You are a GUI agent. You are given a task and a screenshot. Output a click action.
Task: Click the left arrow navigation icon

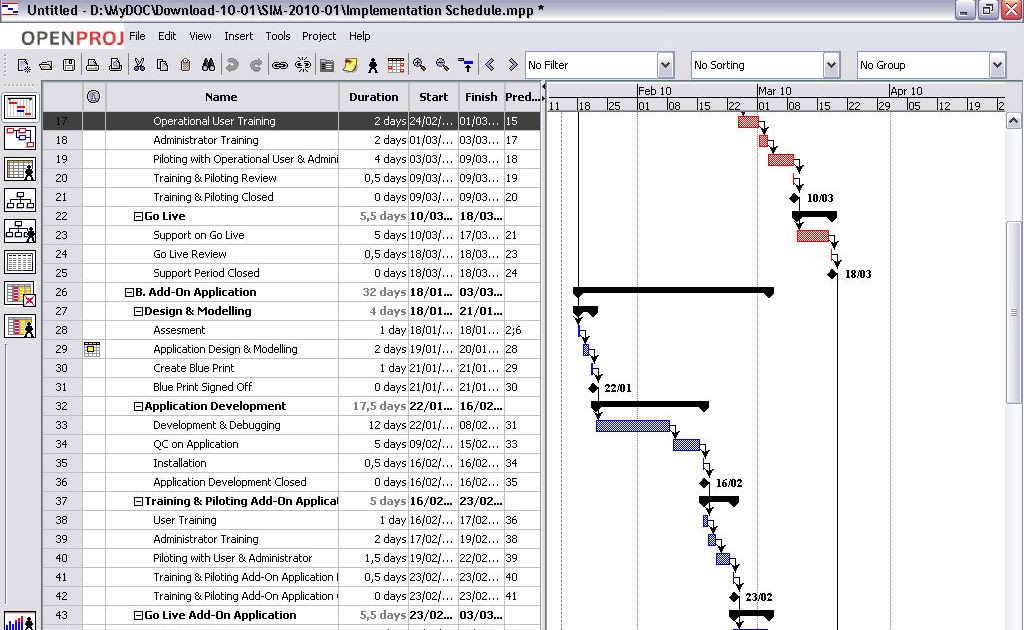(490, 65)
